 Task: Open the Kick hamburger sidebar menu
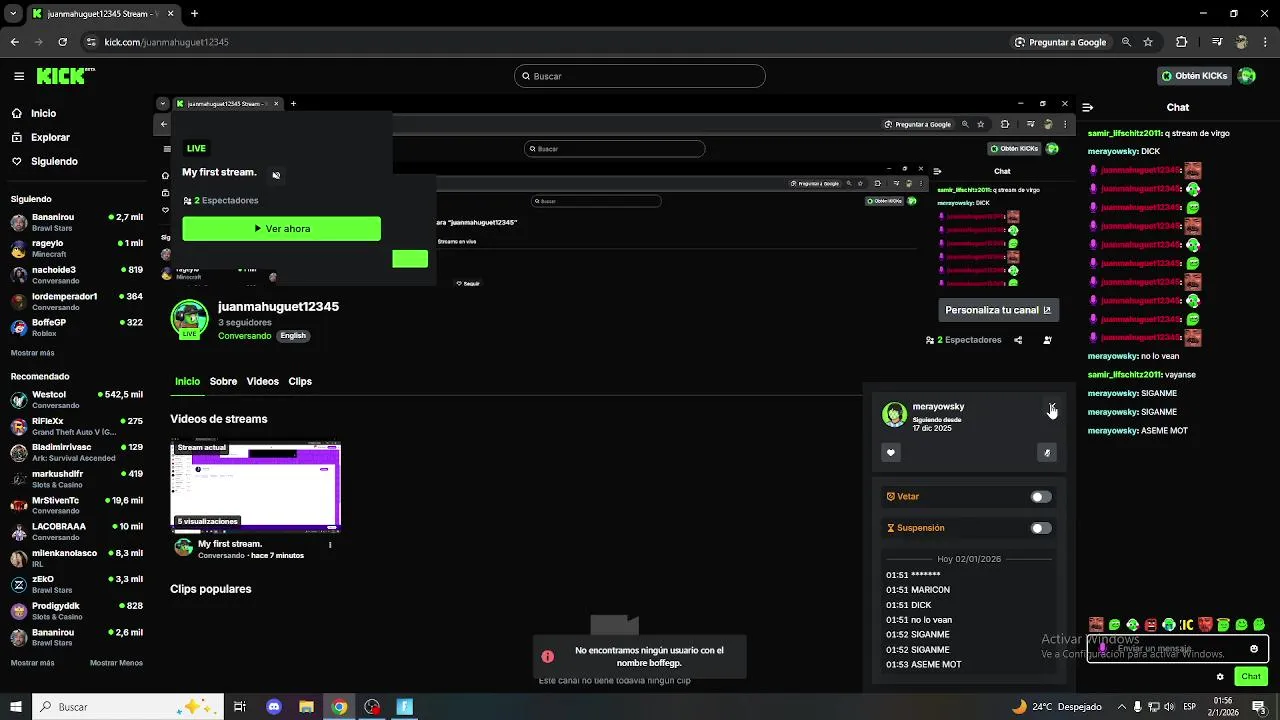tap(19, 76)
